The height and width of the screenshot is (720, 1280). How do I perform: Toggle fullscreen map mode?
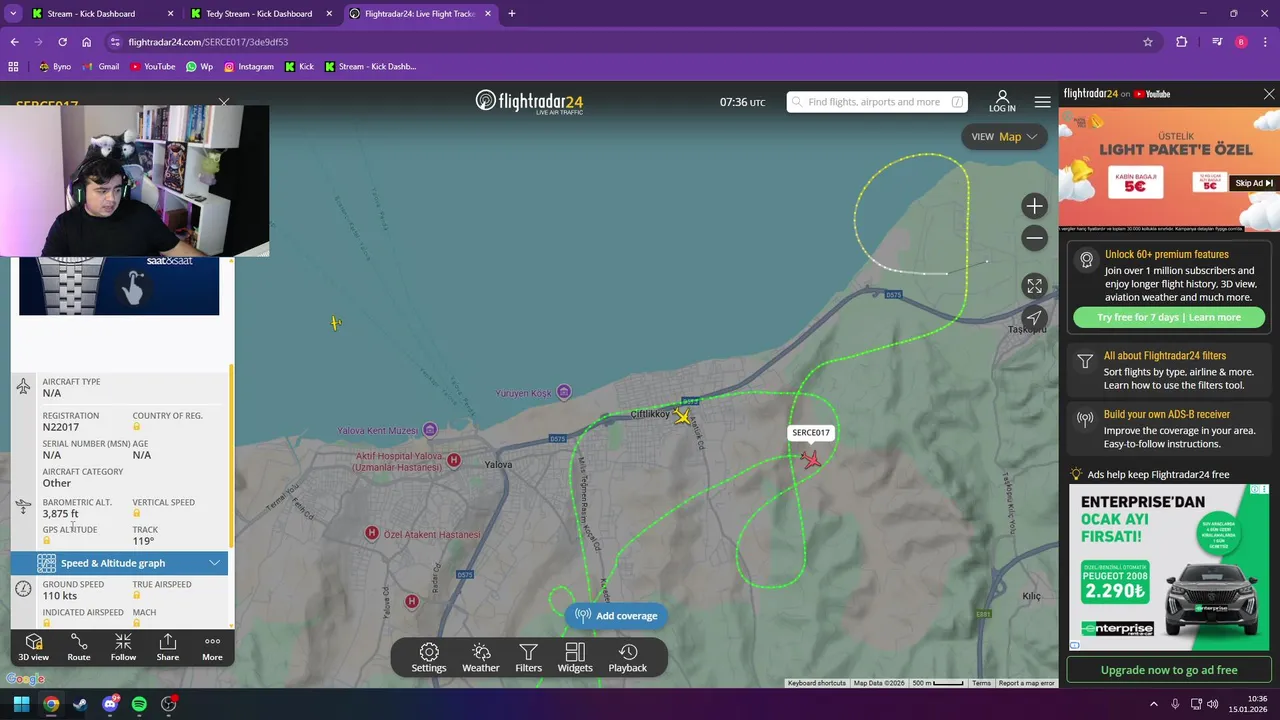1034,286
